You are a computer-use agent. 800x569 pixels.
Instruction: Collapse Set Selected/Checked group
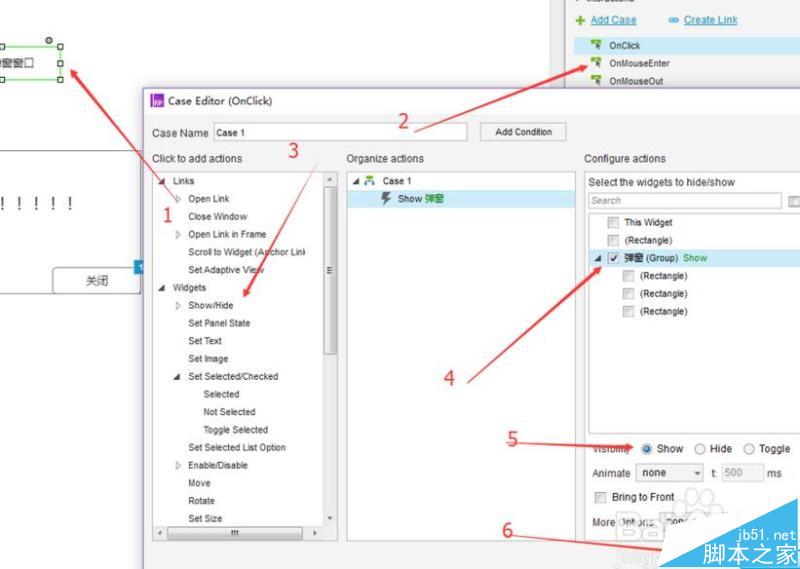pos(177,377)
